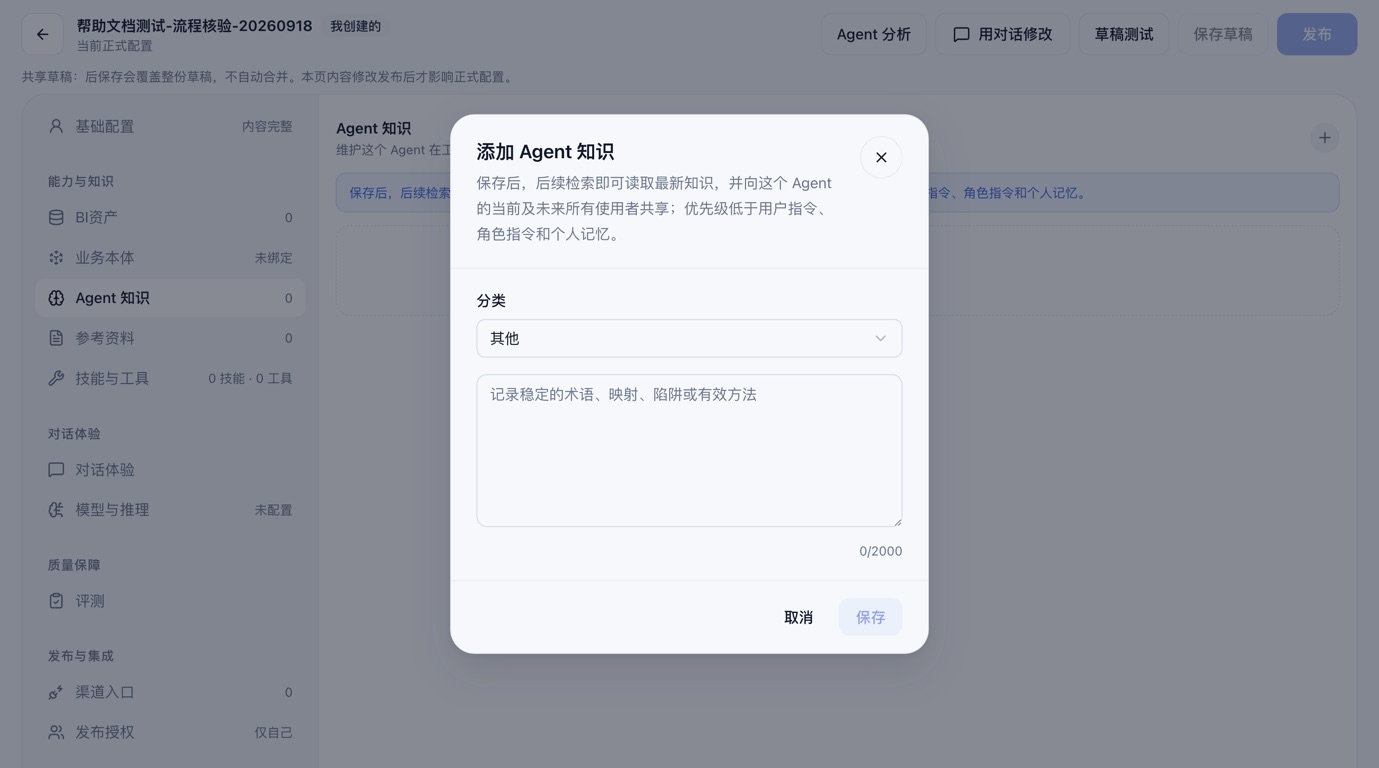Click the 评测 clipboard icon

[56, 601]
